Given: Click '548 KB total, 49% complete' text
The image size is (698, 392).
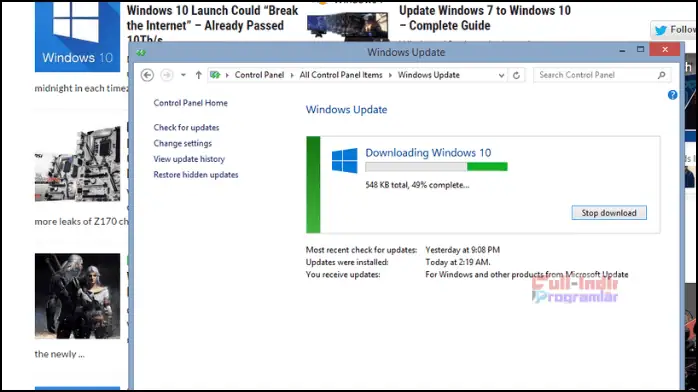Looking at the screenshot, I should [417, 185].
